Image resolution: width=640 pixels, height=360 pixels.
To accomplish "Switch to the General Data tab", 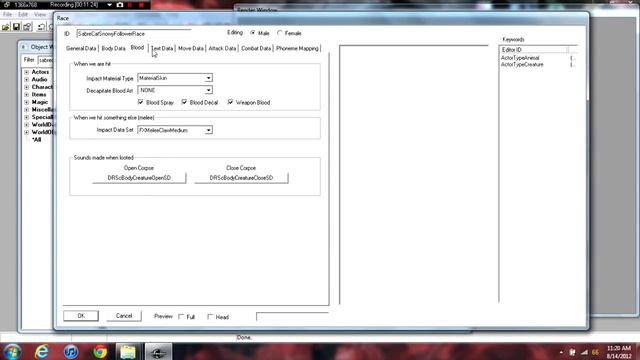I will pos(81,48).
